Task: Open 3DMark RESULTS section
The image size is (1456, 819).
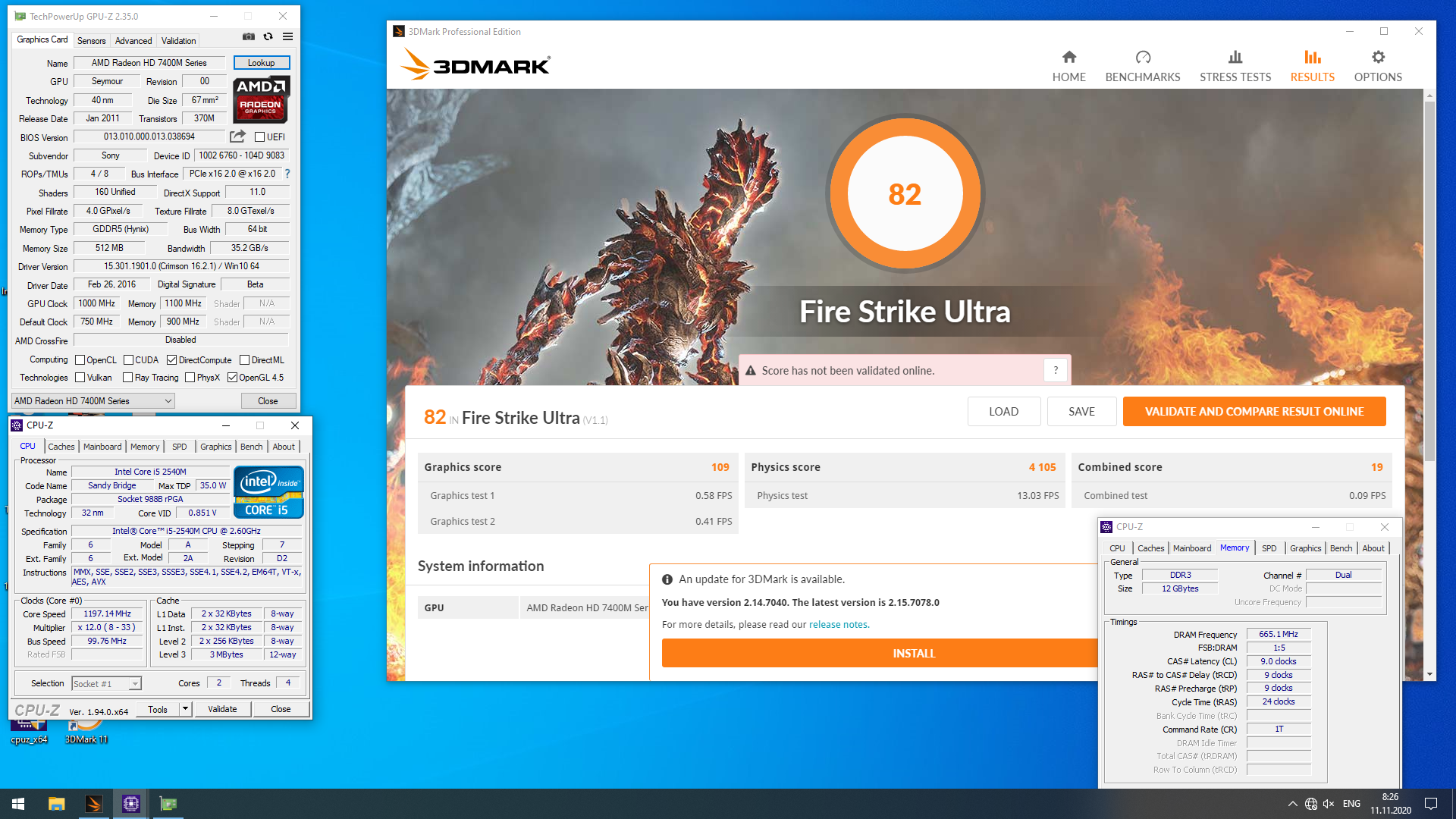Action: coord(1312,66)
